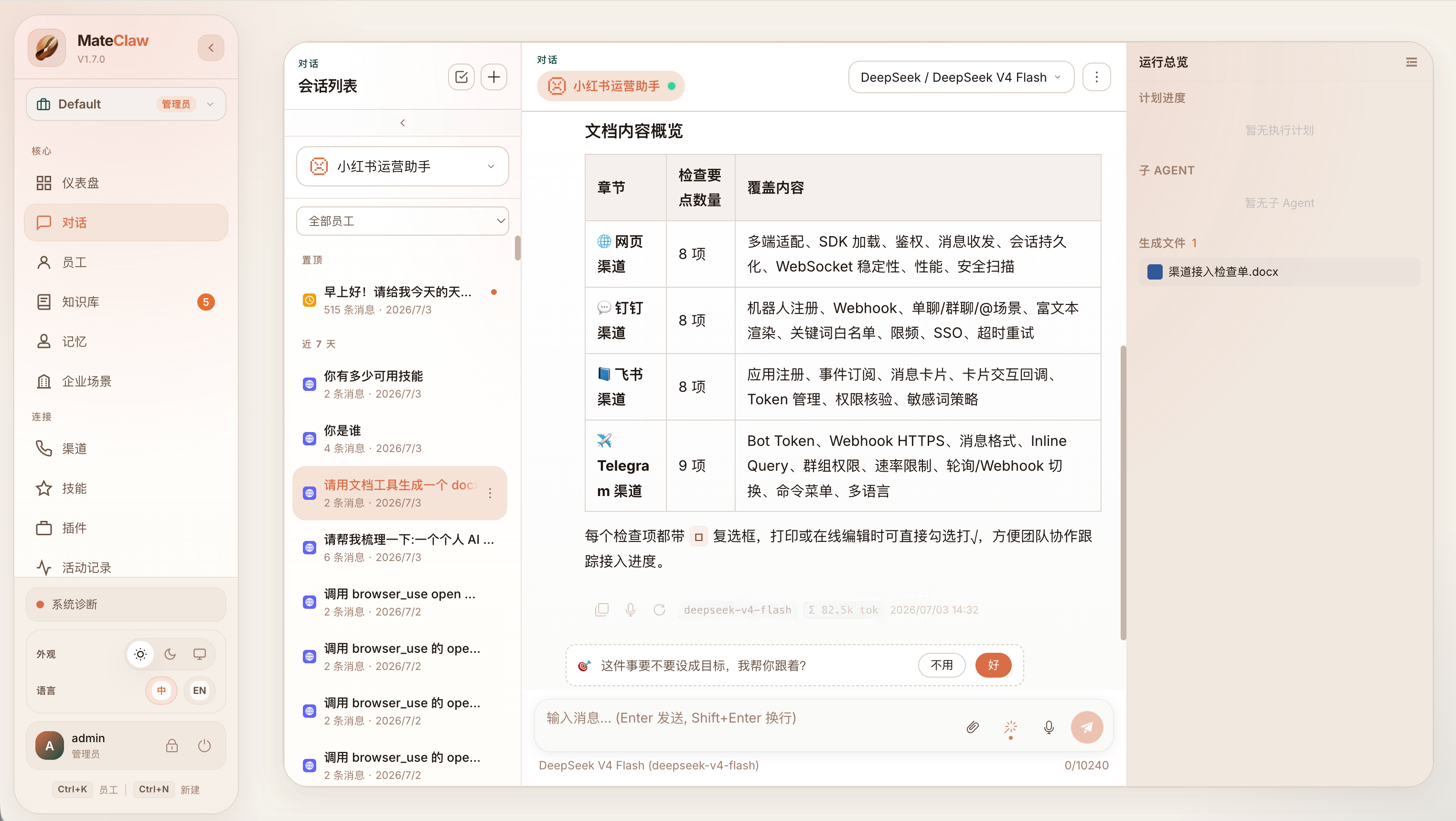Click the 钉钉渠道 table cell
Viewport: 1456px width, 821px height.
(x=625, y=320)
